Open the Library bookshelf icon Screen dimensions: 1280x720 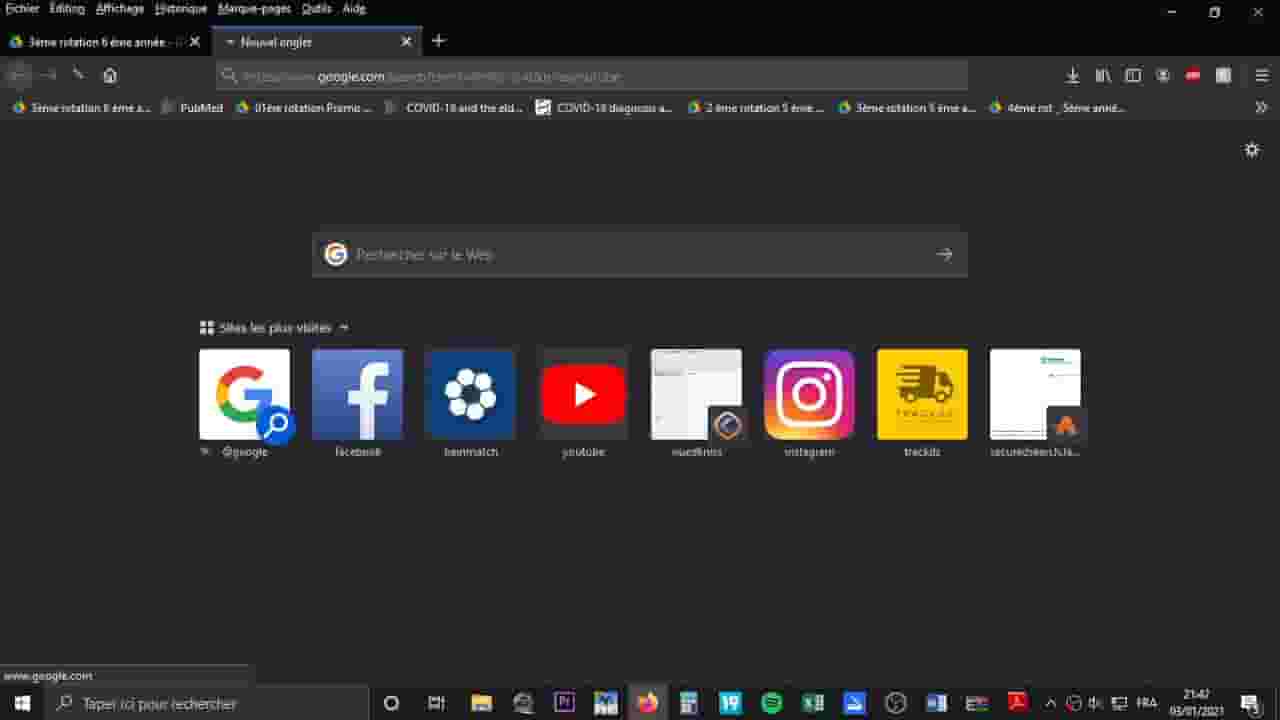pos(1103,75)
